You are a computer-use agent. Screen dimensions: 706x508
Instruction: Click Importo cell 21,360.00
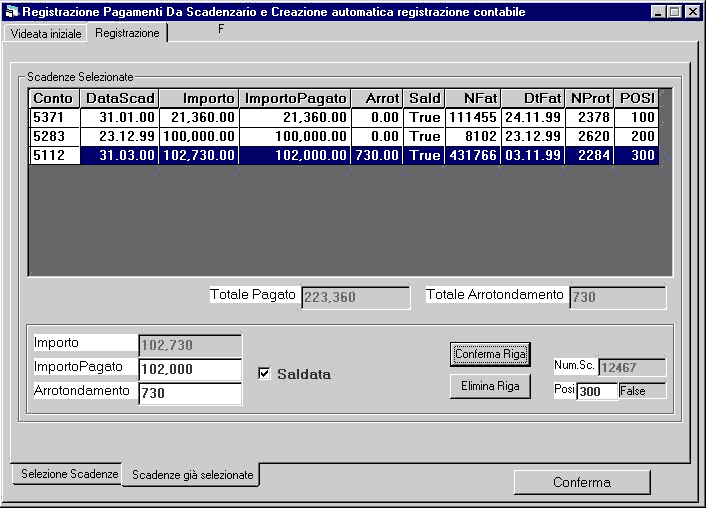(x=199, y=118)
